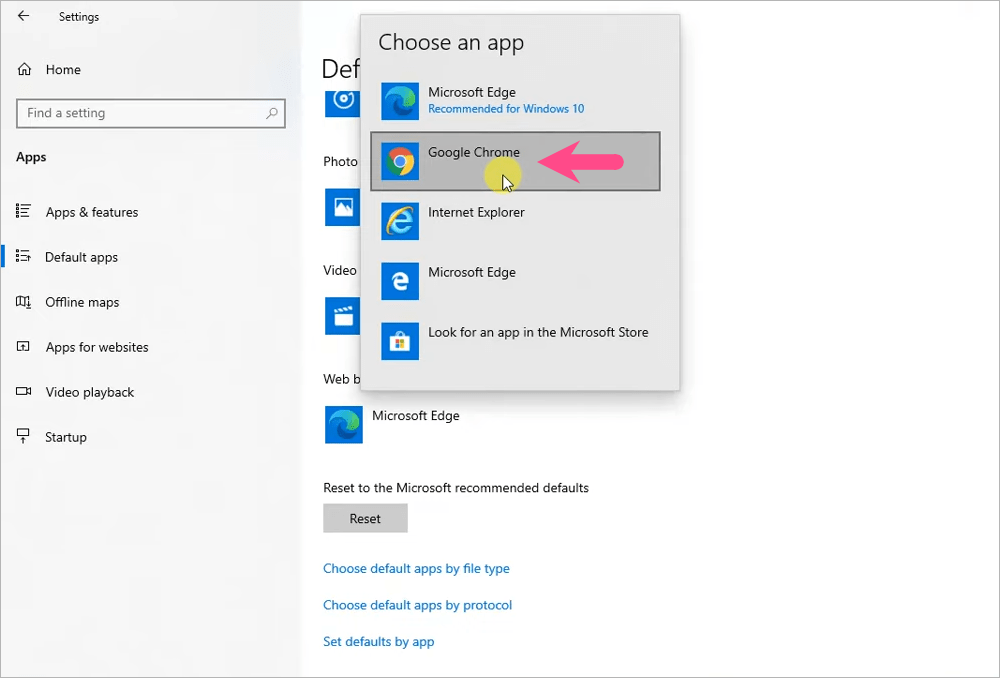Choose the lower Microsoft Edge entry
This screenshot has height=678, width=1000.
pyautogui.click(x=515, y=281)
